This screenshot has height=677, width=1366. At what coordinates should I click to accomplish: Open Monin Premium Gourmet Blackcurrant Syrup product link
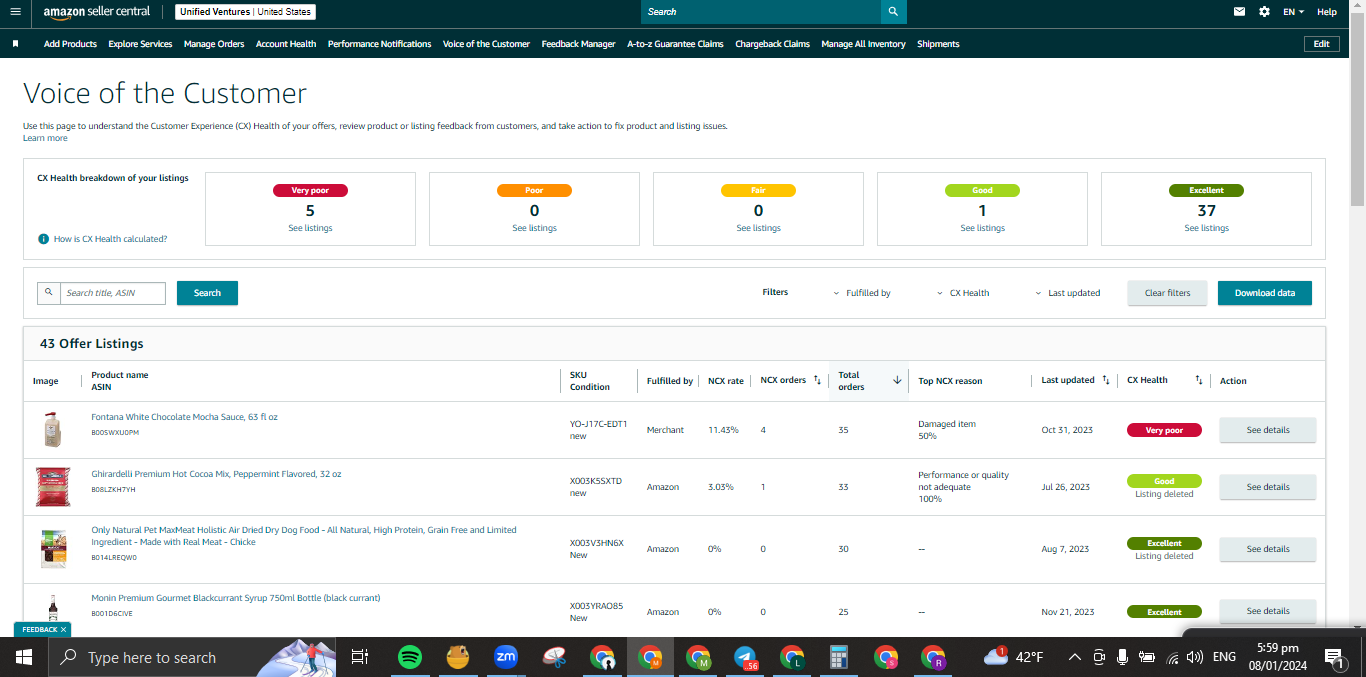click(x=235, y=598)
